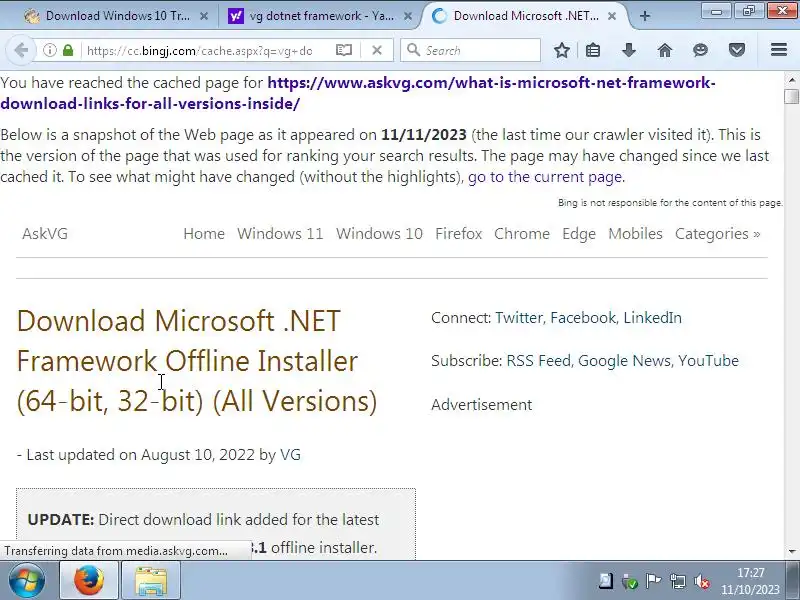This screenshot has width=800, height=600.
Task: Stop loading with the X button
Action: (x=377, y=50)
